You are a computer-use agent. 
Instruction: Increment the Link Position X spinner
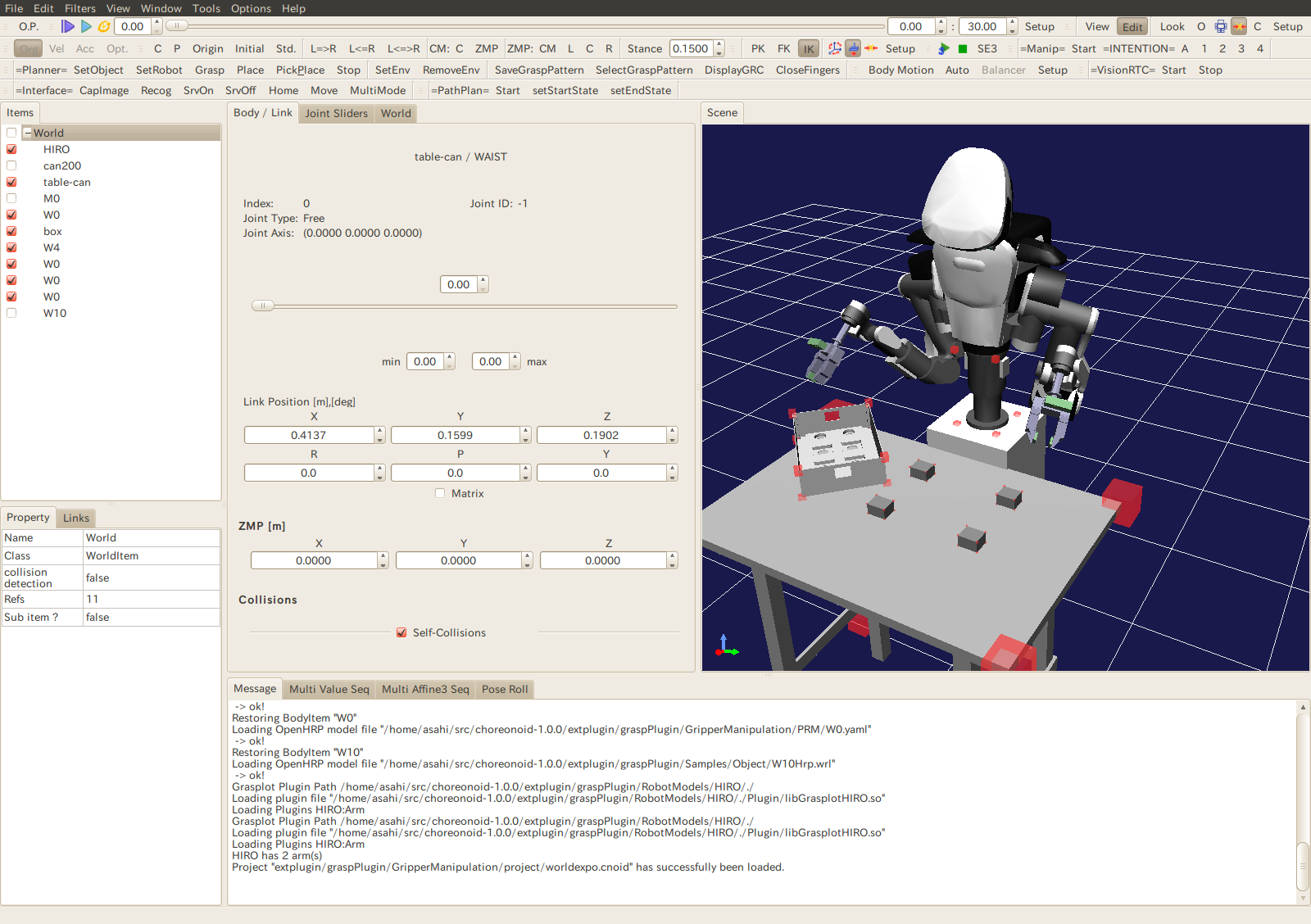tap(379, 431)
